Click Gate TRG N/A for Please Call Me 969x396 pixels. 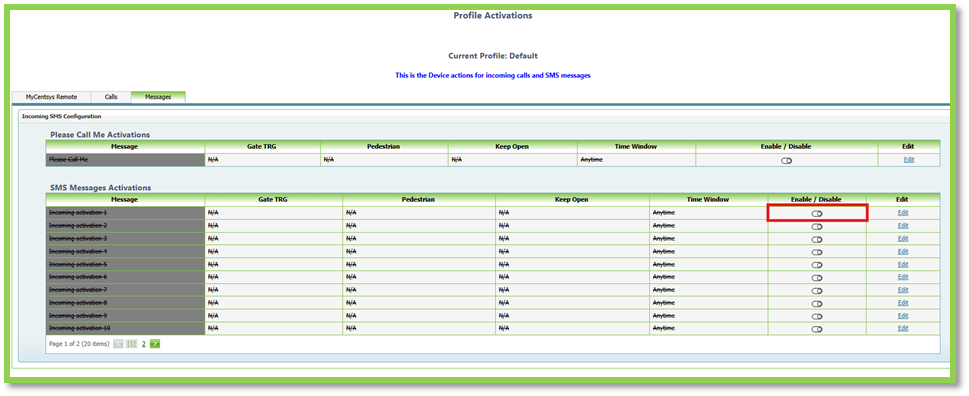point(213,159)
